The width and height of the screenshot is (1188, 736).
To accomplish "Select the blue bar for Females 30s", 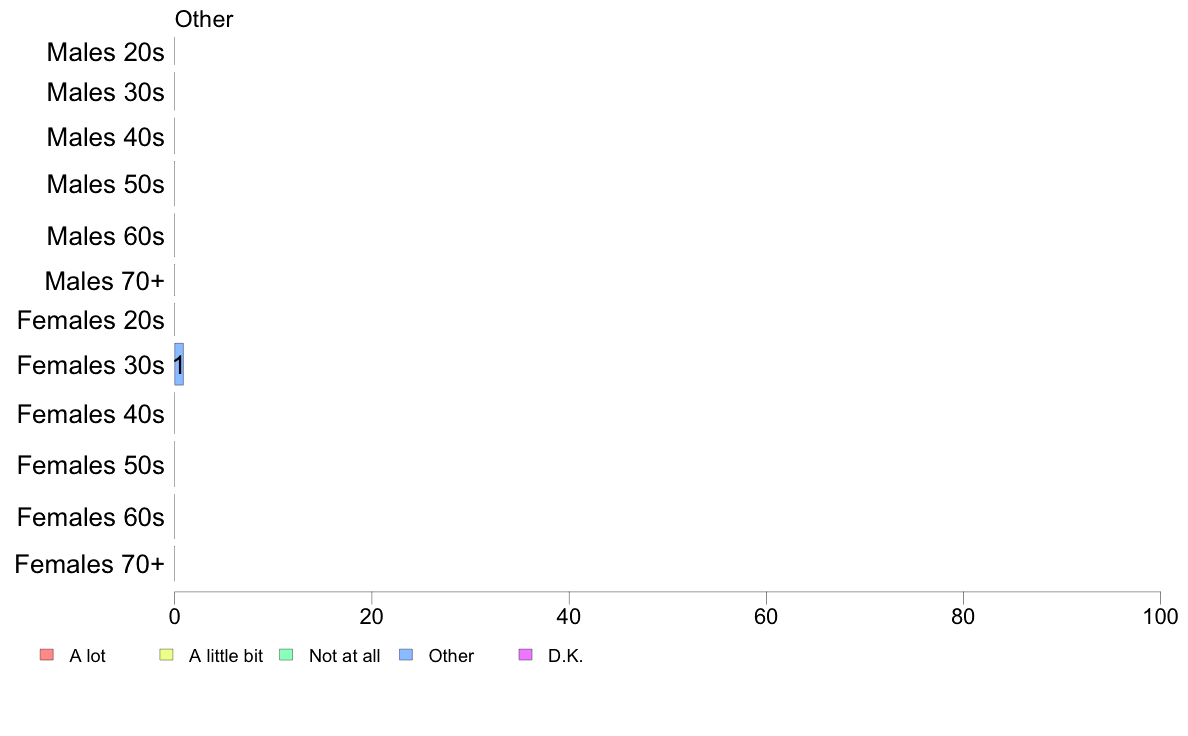I will tap(179, 365).
